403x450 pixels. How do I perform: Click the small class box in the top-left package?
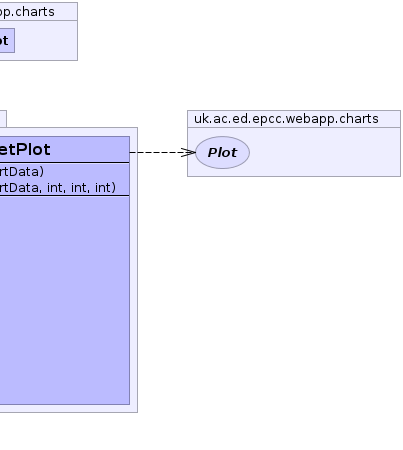click(7, 40)
